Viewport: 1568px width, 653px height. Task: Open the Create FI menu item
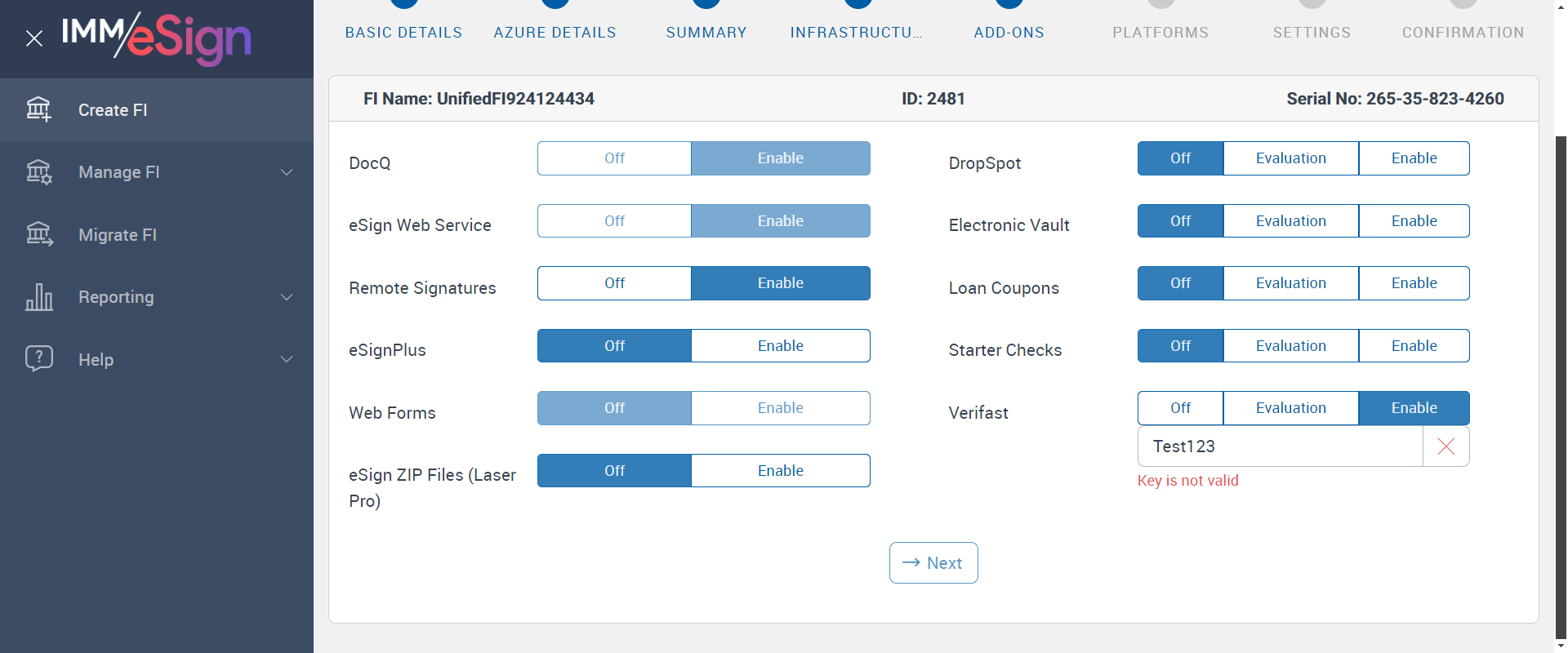point(157,110)
